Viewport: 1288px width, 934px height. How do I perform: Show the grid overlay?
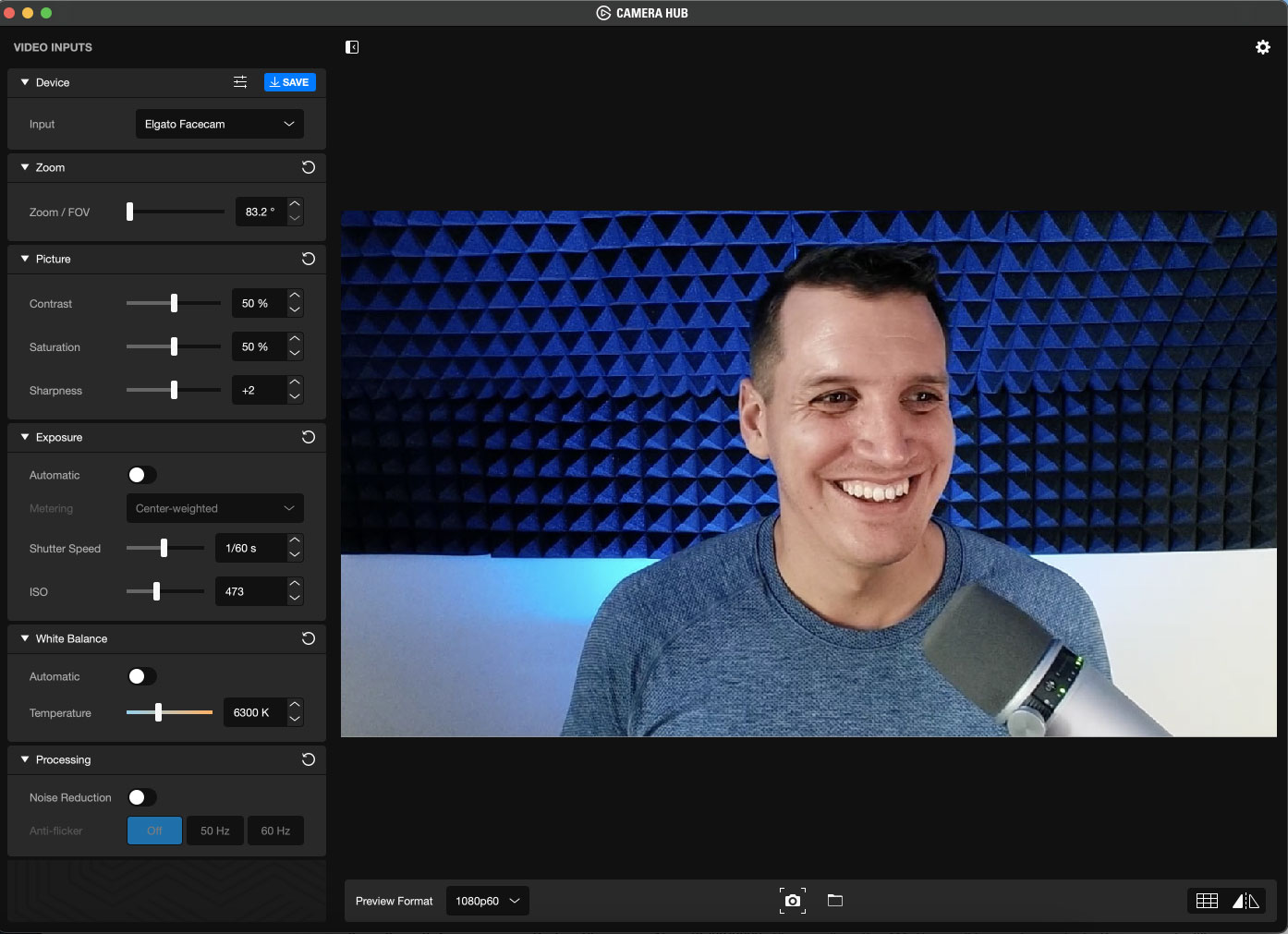1207,901
